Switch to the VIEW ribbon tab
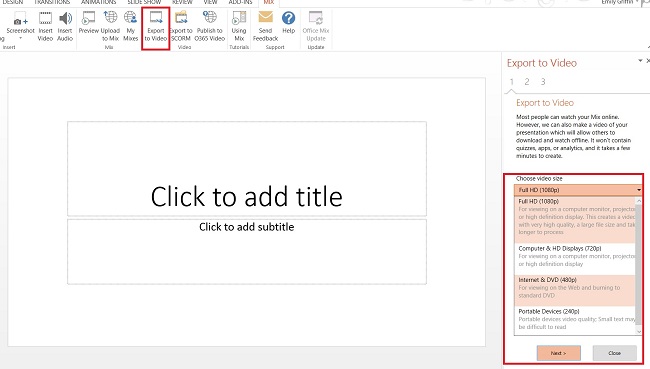This screenshot has width=650, height=369. (211, 2)
